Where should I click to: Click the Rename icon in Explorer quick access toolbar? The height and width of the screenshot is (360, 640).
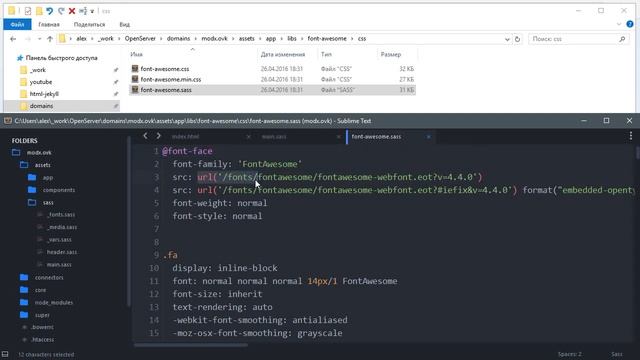(x=83, y=11)
